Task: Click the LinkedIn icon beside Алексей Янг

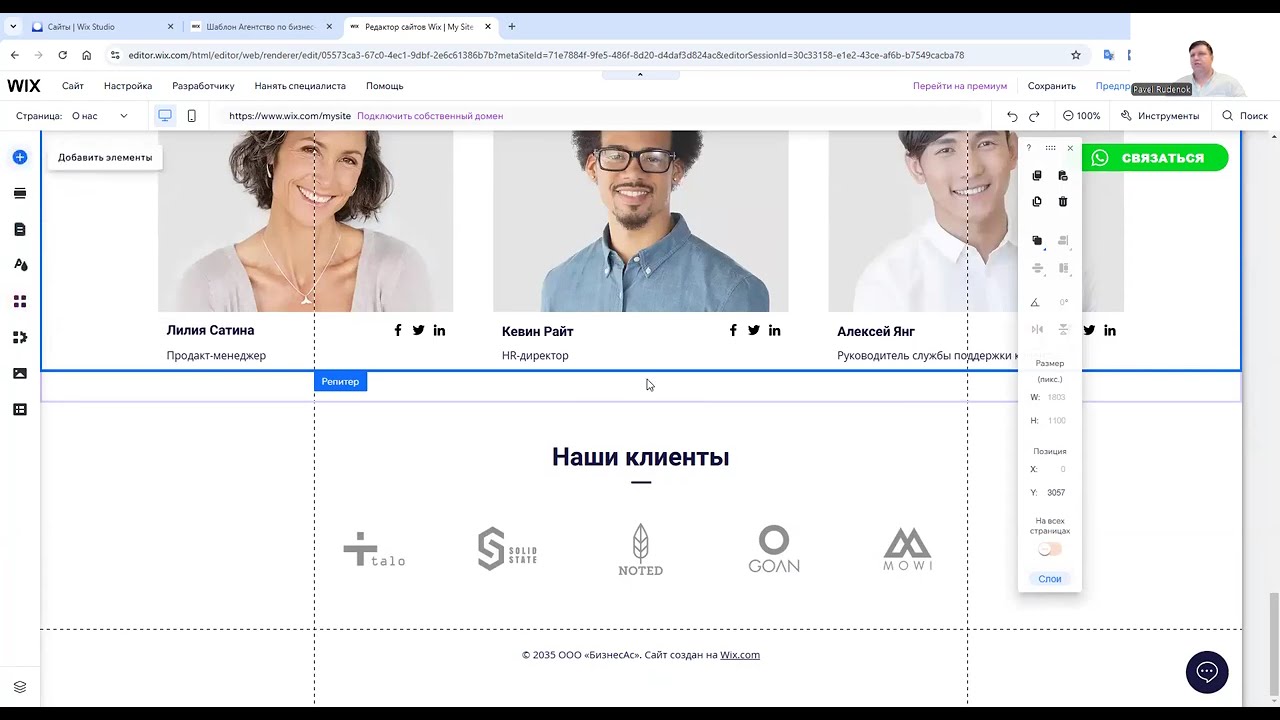Action: 1109,330
